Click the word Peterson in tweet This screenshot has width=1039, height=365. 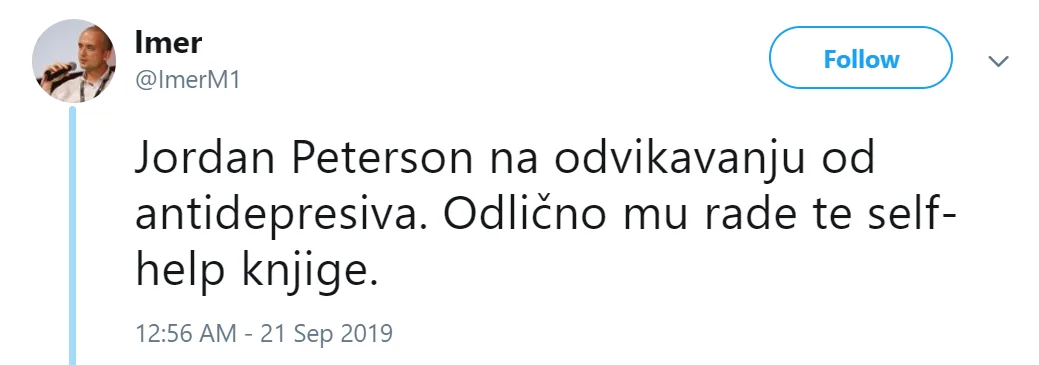[x=383, y=159]
